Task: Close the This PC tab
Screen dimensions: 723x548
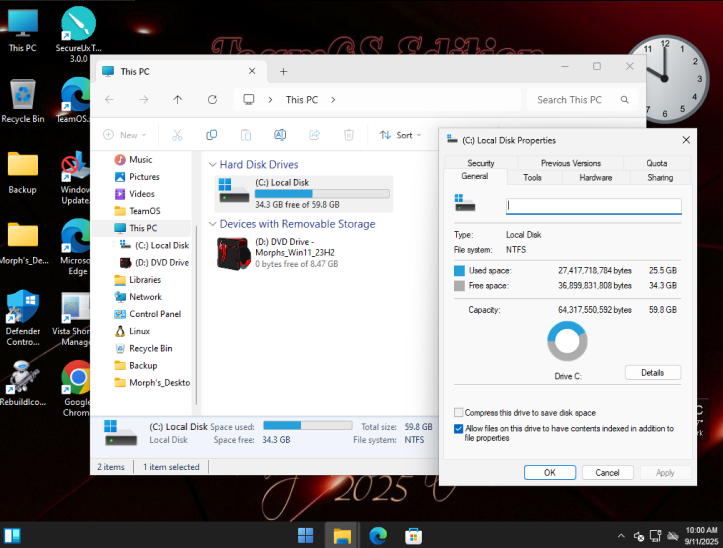Action: coord(252,71)
